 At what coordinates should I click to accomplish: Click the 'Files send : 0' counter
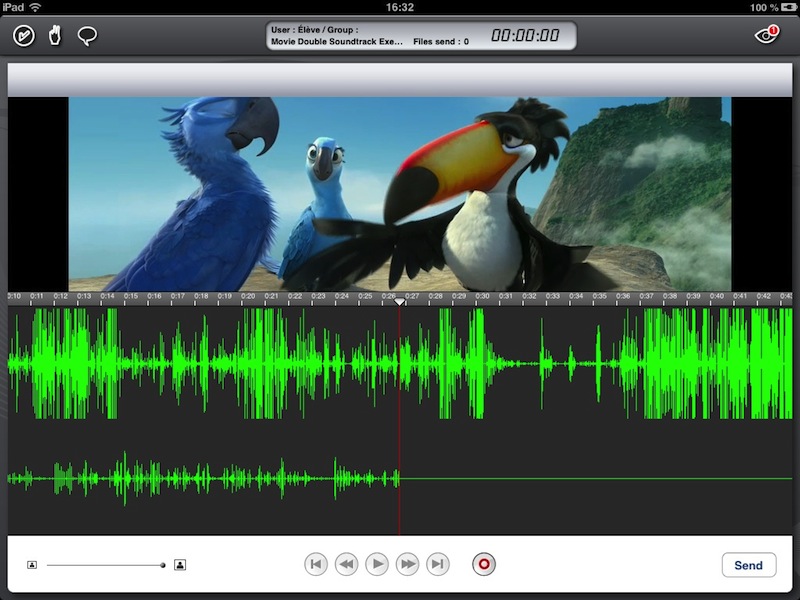coord(441,42)
